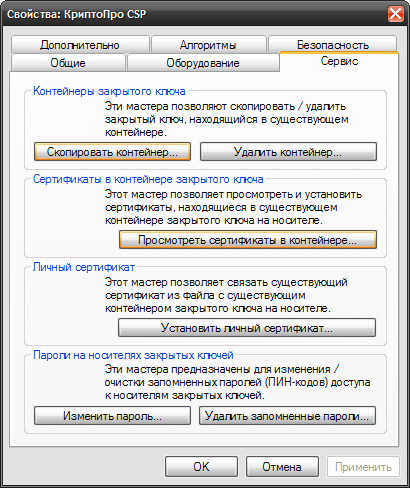Click Скопировать контейнер button
This screenshot has width=410, height=488.
(112, 152)
